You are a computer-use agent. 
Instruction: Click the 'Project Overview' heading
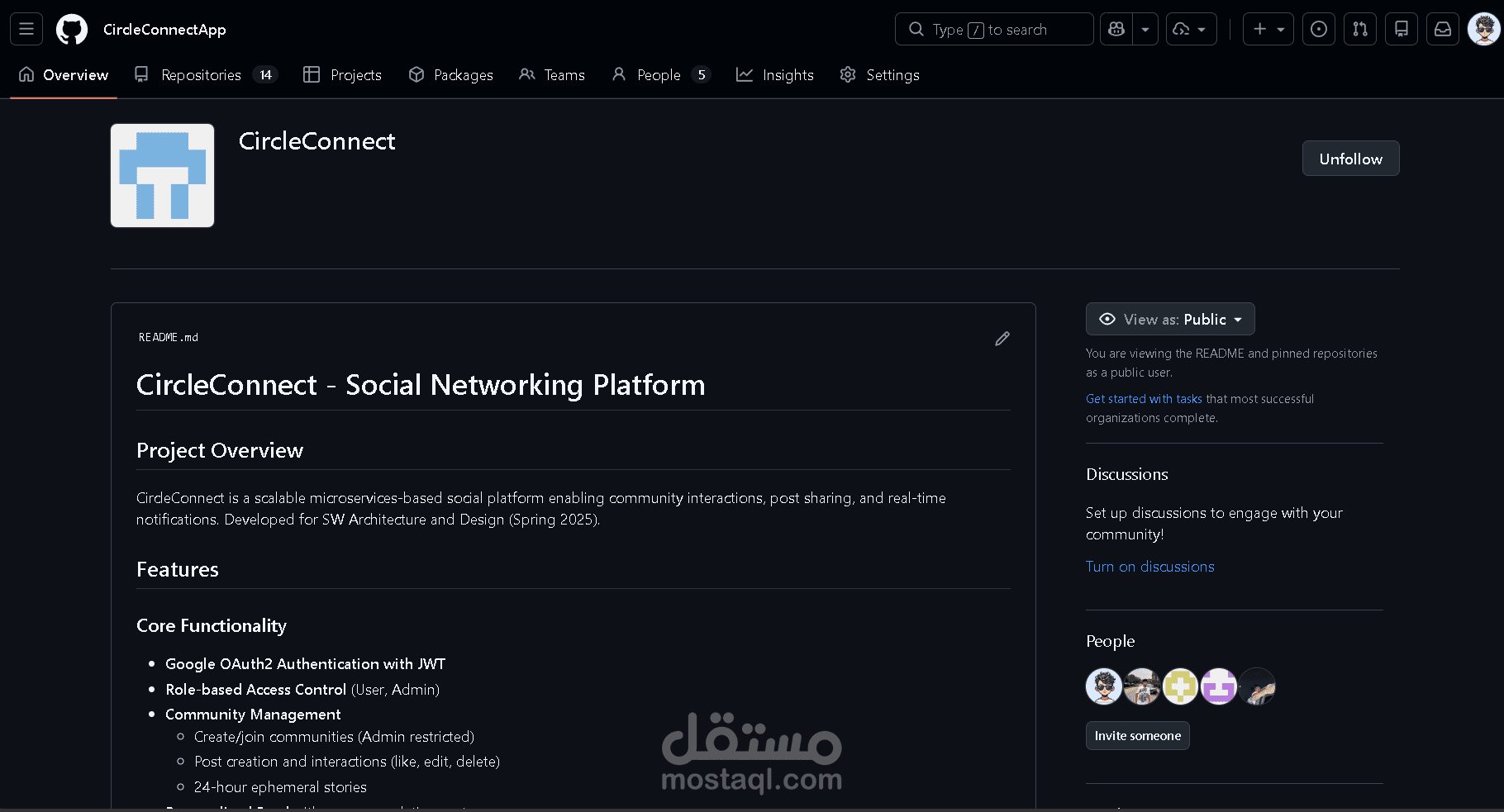tap(220, 451)
